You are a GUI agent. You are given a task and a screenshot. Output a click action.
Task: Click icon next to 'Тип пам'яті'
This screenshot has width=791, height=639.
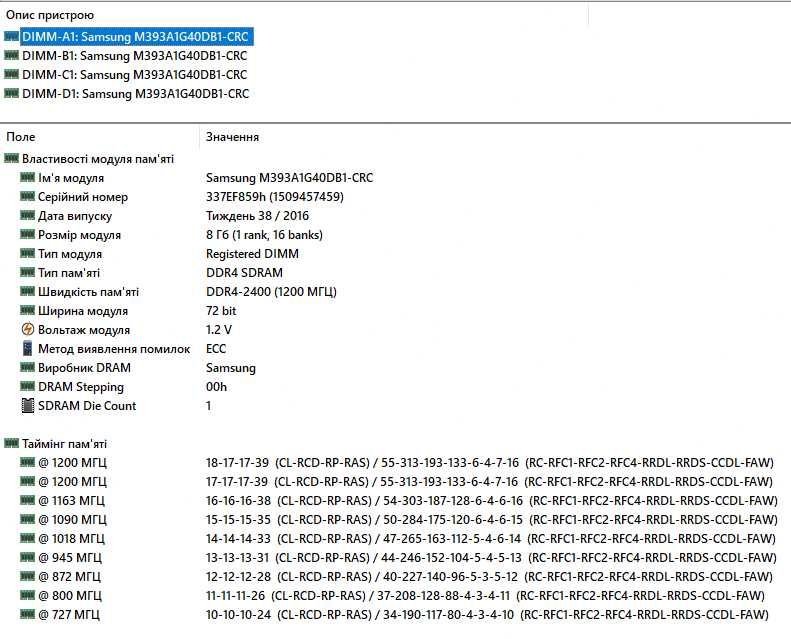pos(27,272)
